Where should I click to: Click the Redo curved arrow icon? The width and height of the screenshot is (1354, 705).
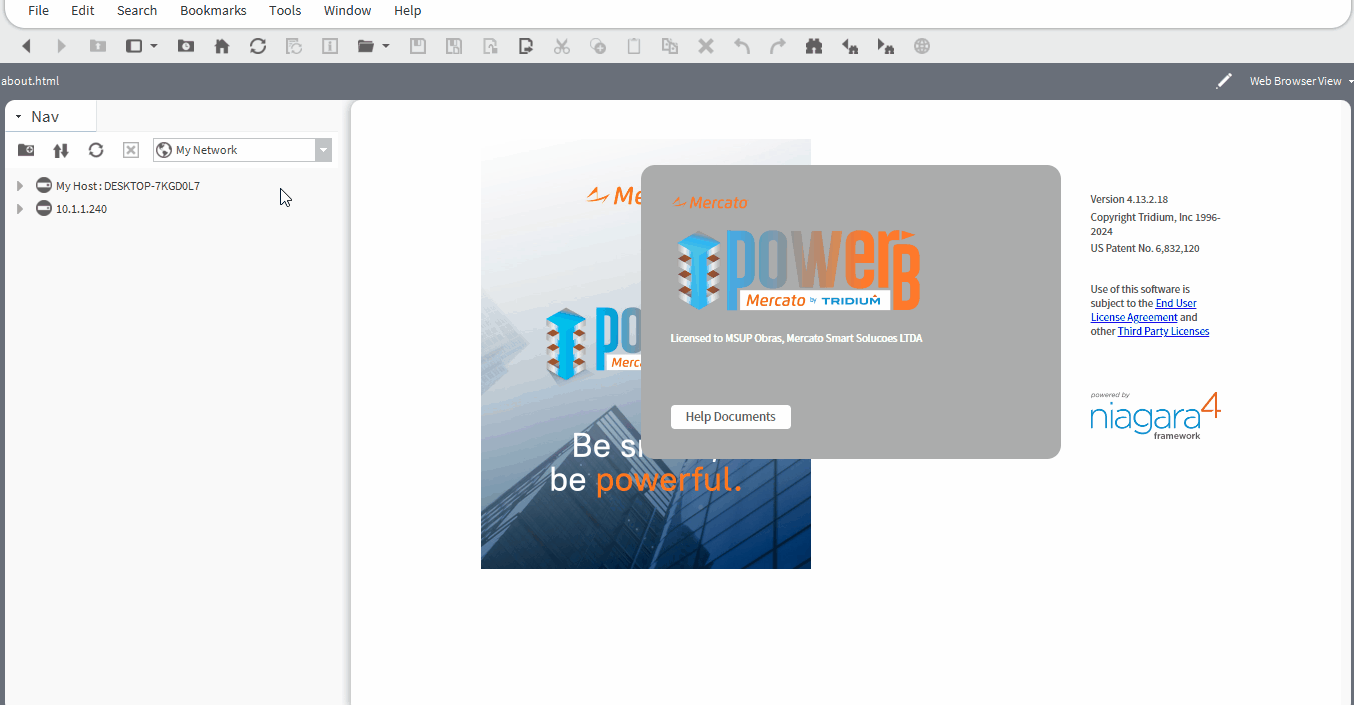778,46
